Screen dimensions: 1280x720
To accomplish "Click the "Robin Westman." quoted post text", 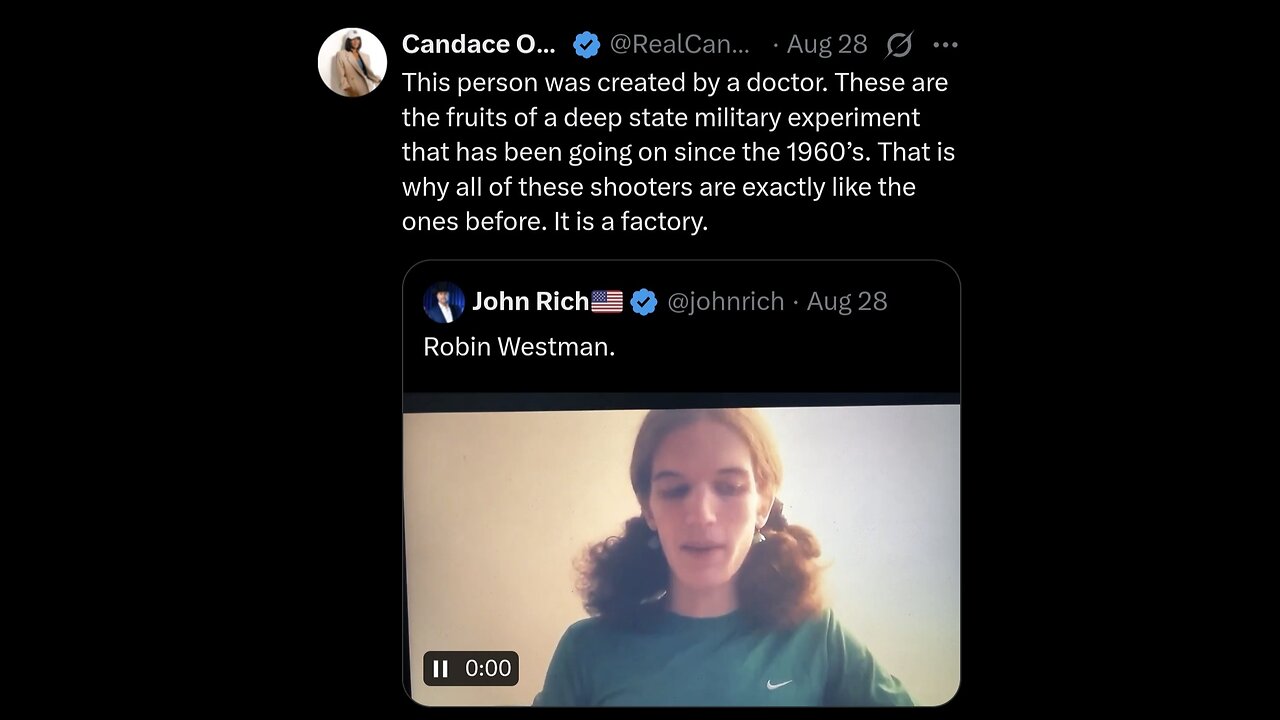I will 519,347.
